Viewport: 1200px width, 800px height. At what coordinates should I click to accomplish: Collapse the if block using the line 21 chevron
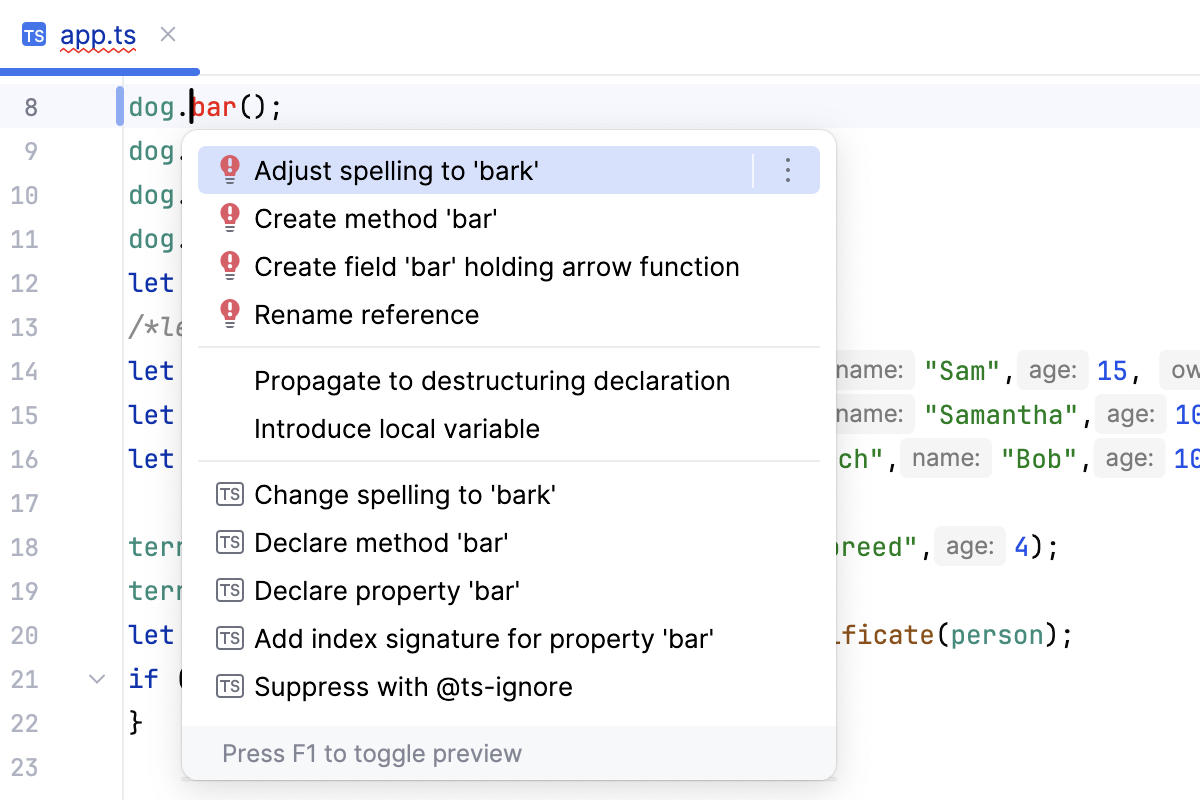pos(96,678)
